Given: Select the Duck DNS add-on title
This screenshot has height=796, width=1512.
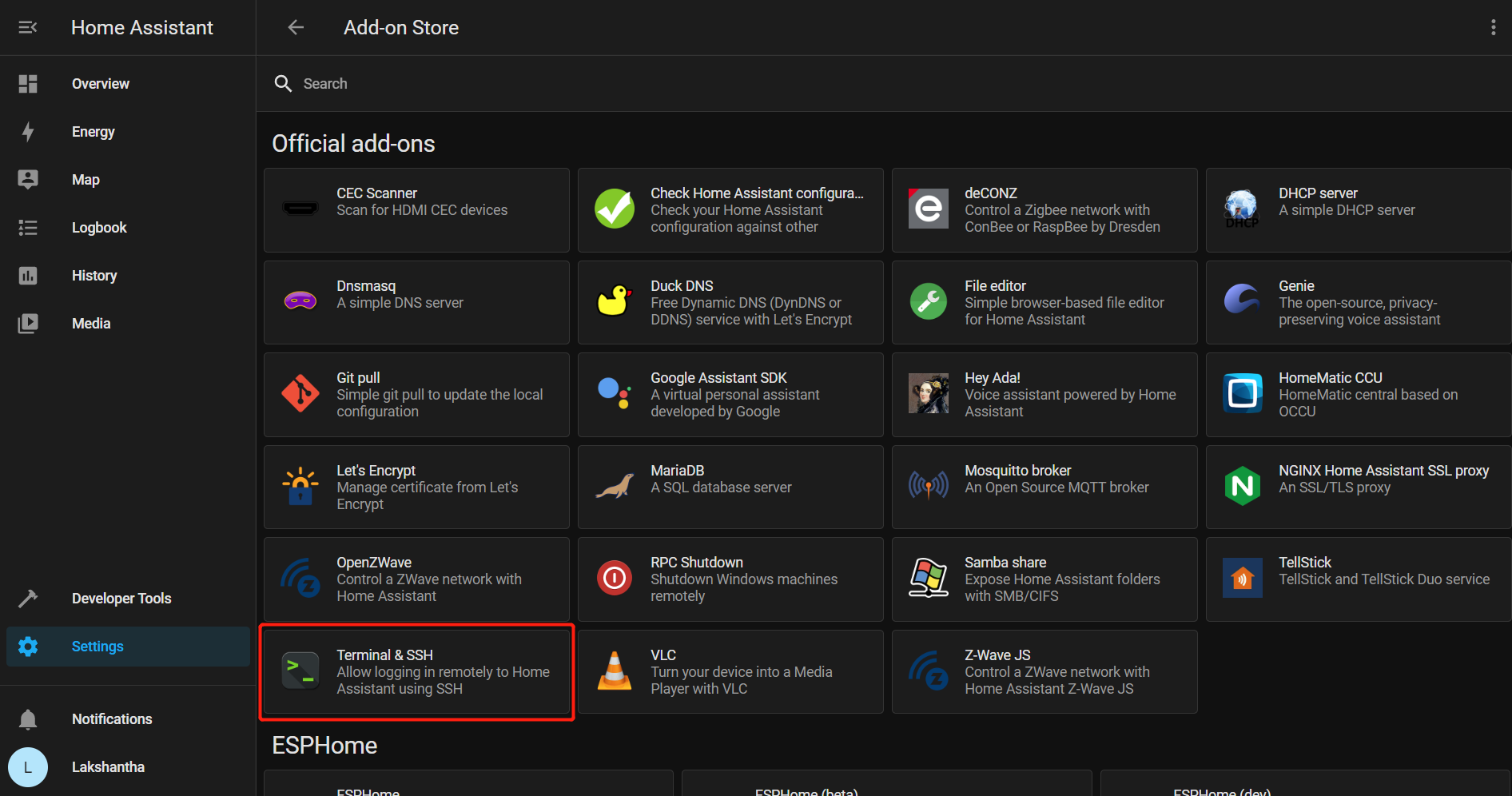Looking at the screenshot, I should point(682,286).
